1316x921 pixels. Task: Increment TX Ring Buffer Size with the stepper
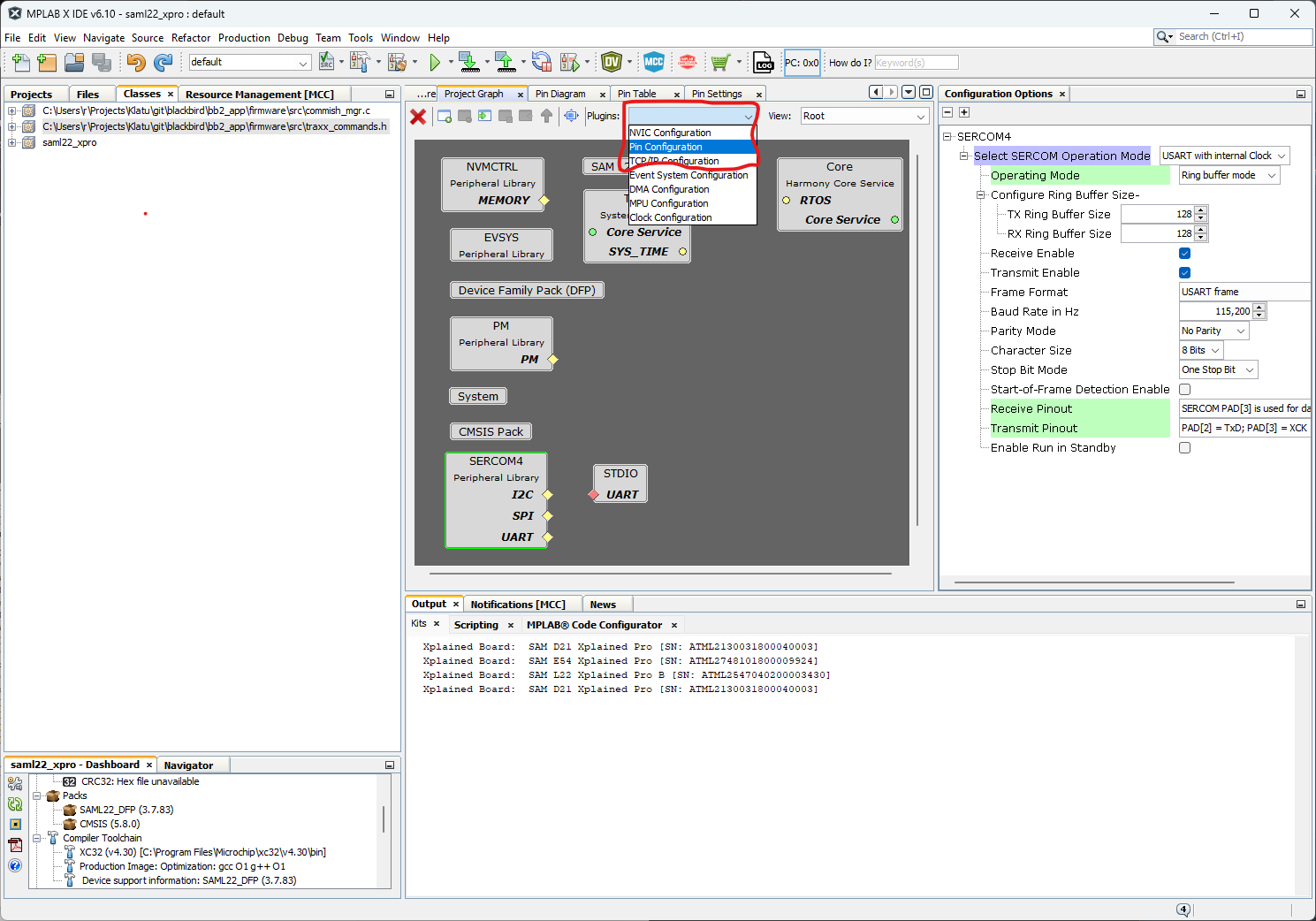[1200, 209]
